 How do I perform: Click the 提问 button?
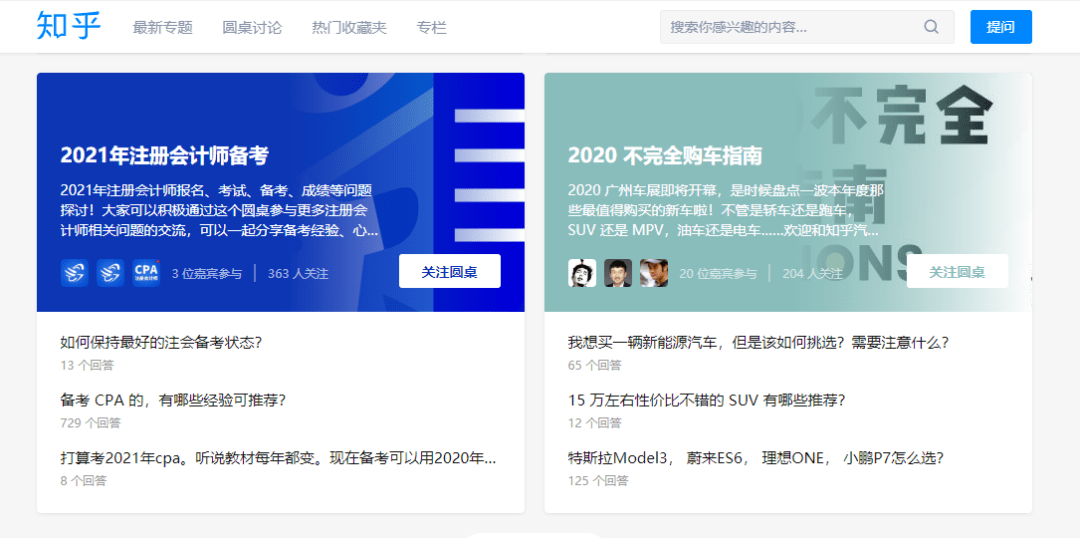click(x=1001, y=27)
